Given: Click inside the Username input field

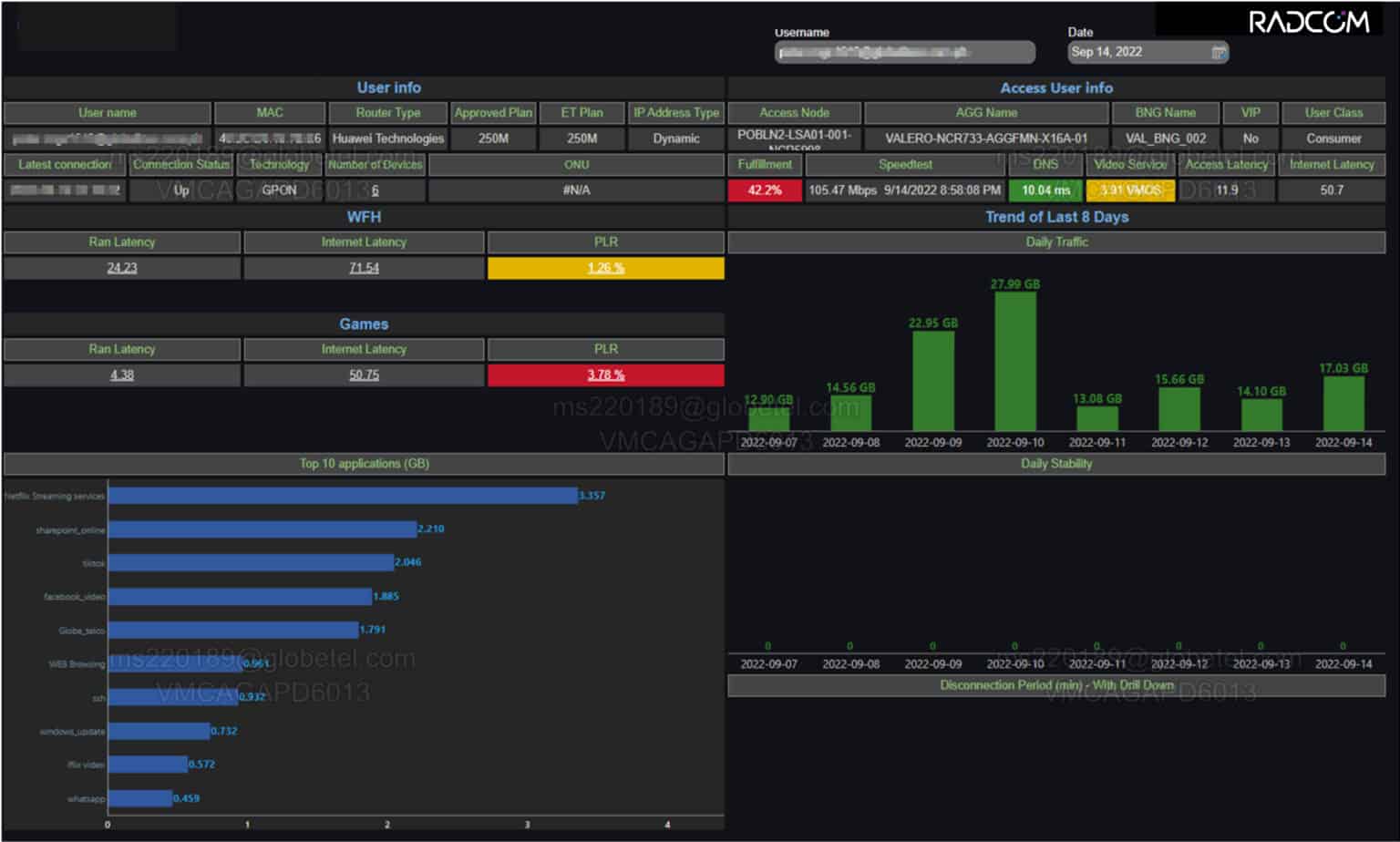Looking at the screenshot, I should coord(905,52).
